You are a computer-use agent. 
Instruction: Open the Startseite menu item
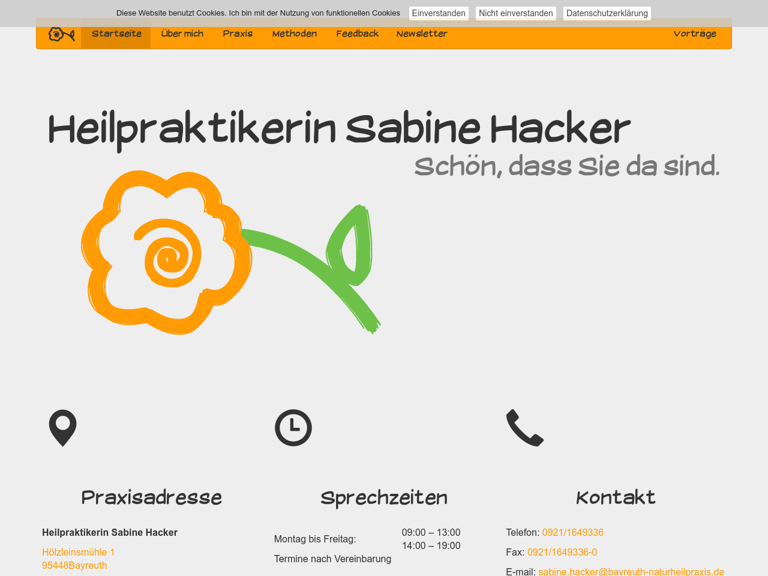tap(116, 34)
